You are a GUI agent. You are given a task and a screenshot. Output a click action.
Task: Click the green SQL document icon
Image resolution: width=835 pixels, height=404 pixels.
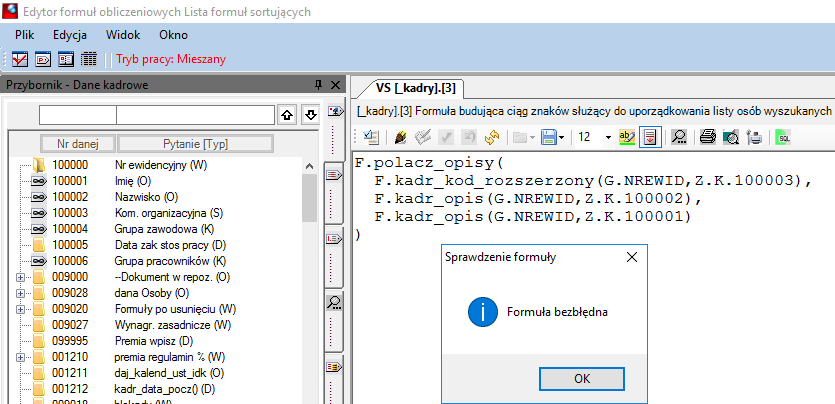pos(783,137)
